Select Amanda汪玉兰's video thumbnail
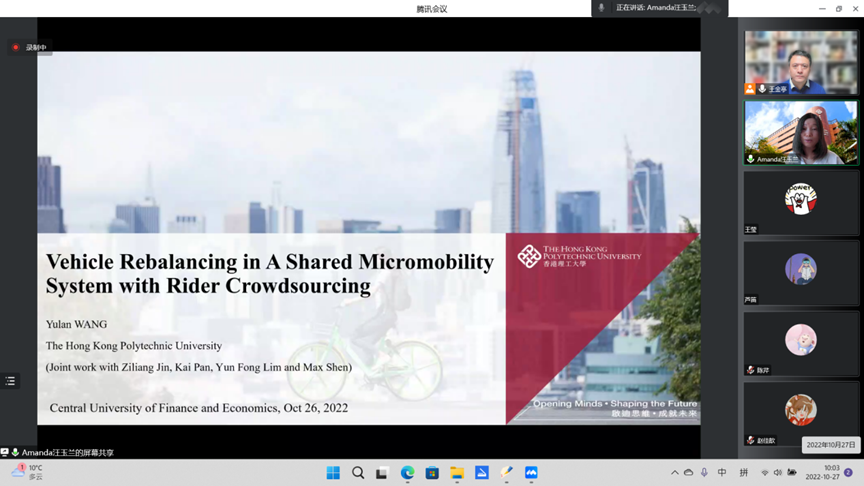 pos(800,132)
